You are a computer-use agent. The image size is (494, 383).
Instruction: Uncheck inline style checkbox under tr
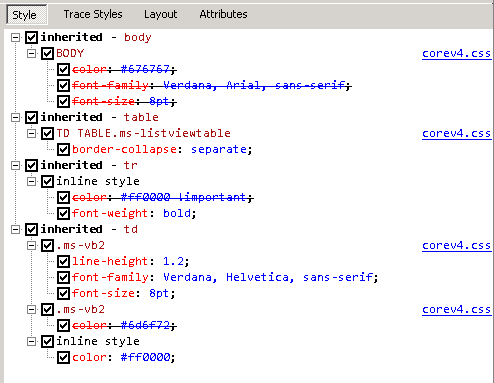(x=47, y=181)
